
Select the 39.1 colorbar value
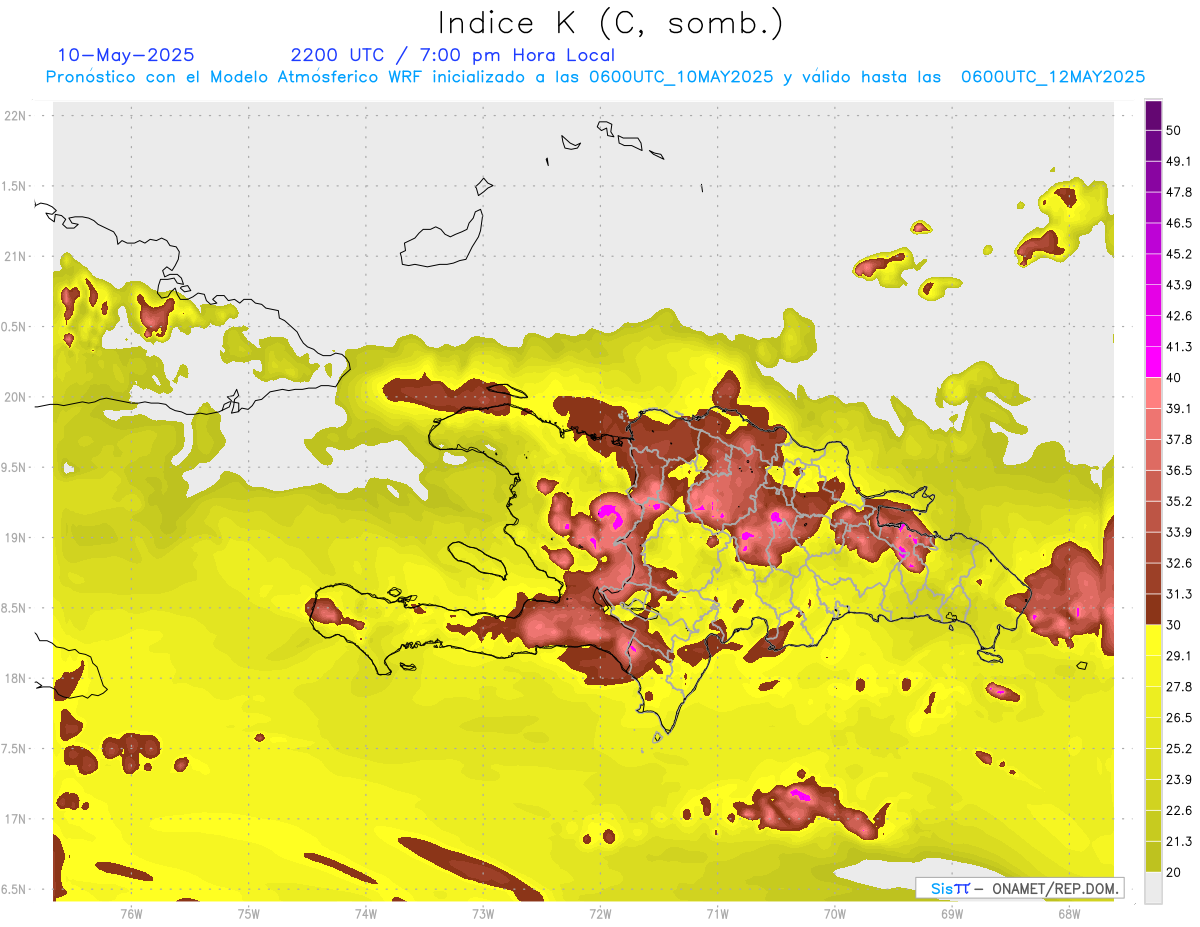[1179, 408]
